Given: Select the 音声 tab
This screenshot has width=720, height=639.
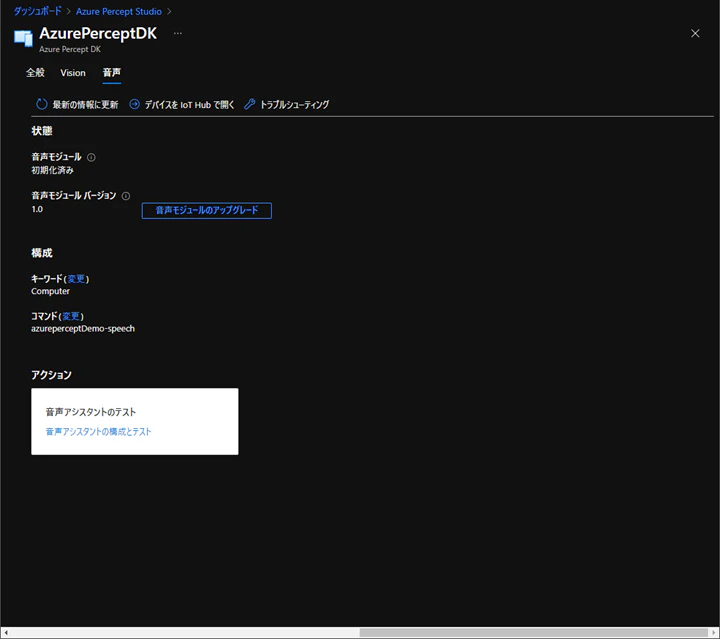Looking at the screenshot, I should point(112,73).
